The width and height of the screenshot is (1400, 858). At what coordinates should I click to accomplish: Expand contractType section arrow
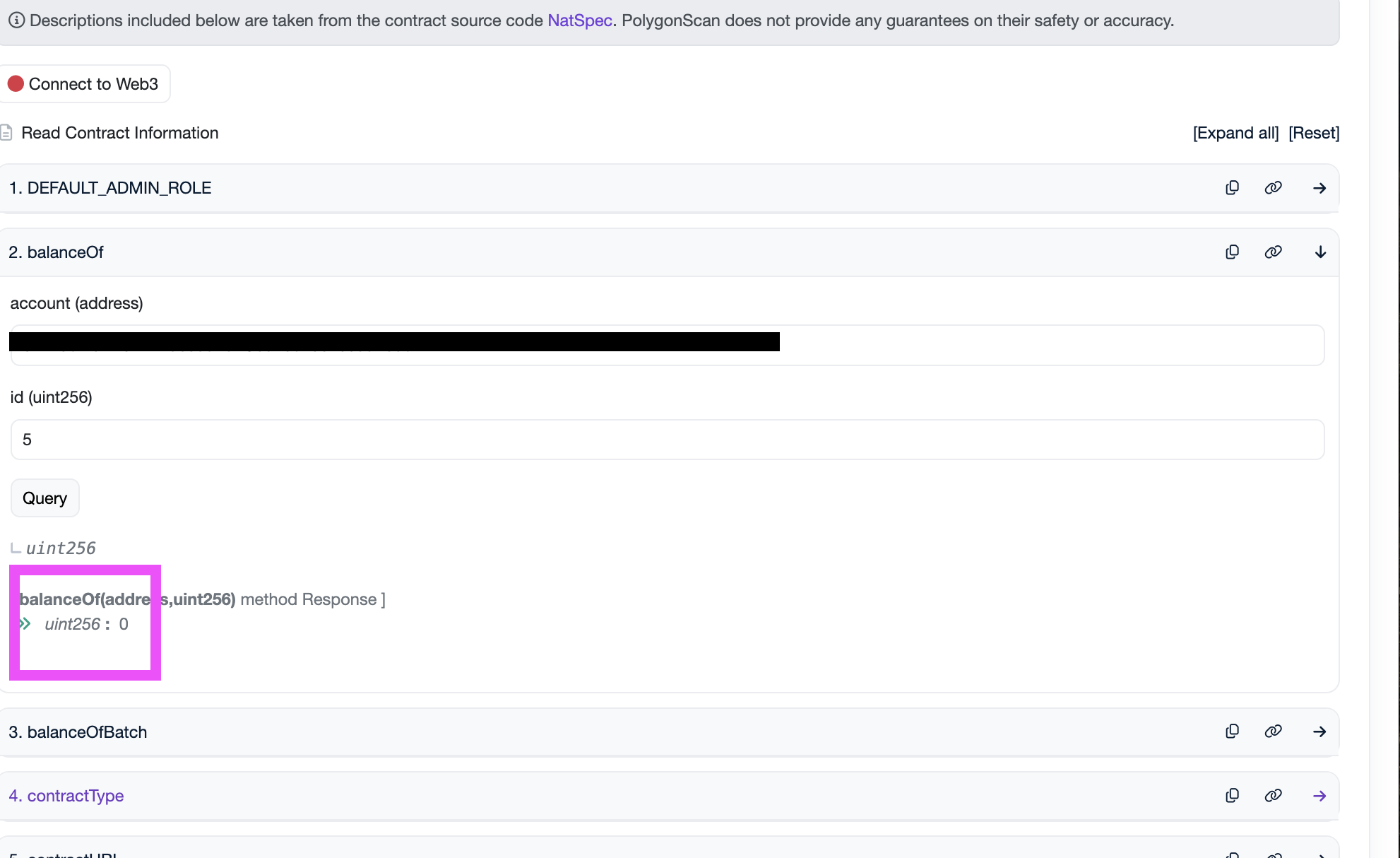tap(1319, 796)
